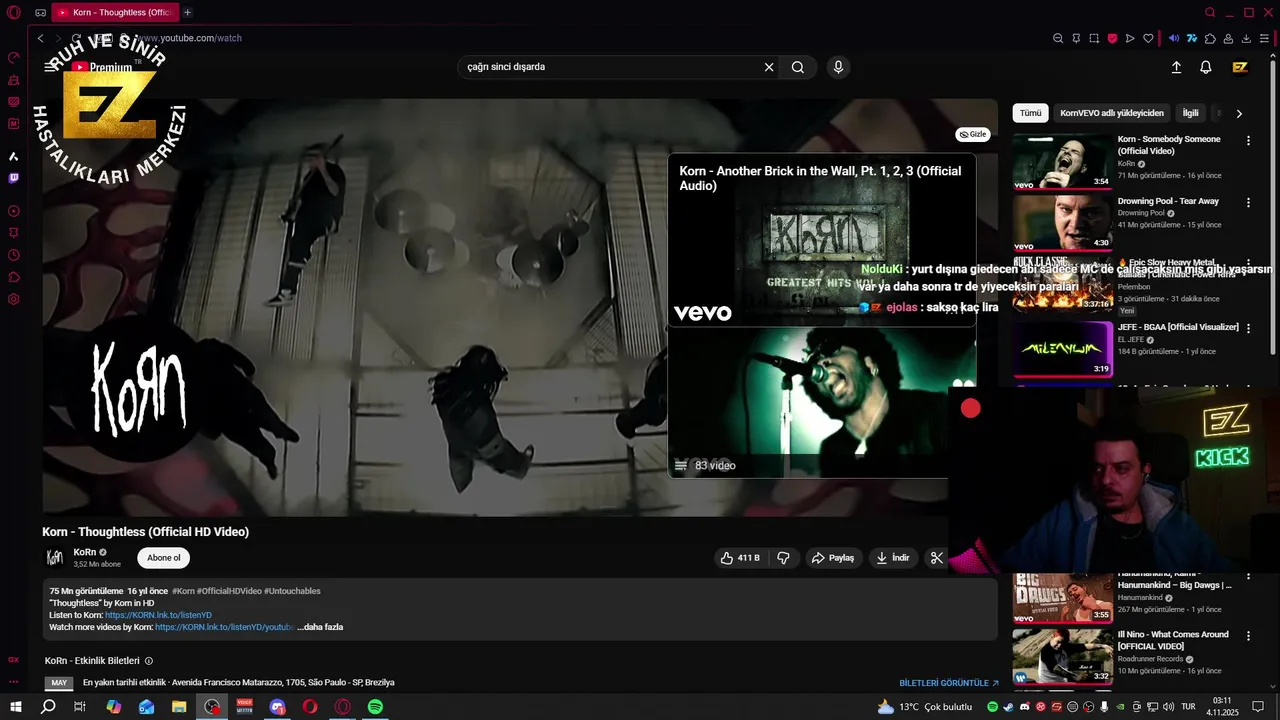Like the video with 411 B button
Viewport: 1280px width, 720px height.
(740, 558)
